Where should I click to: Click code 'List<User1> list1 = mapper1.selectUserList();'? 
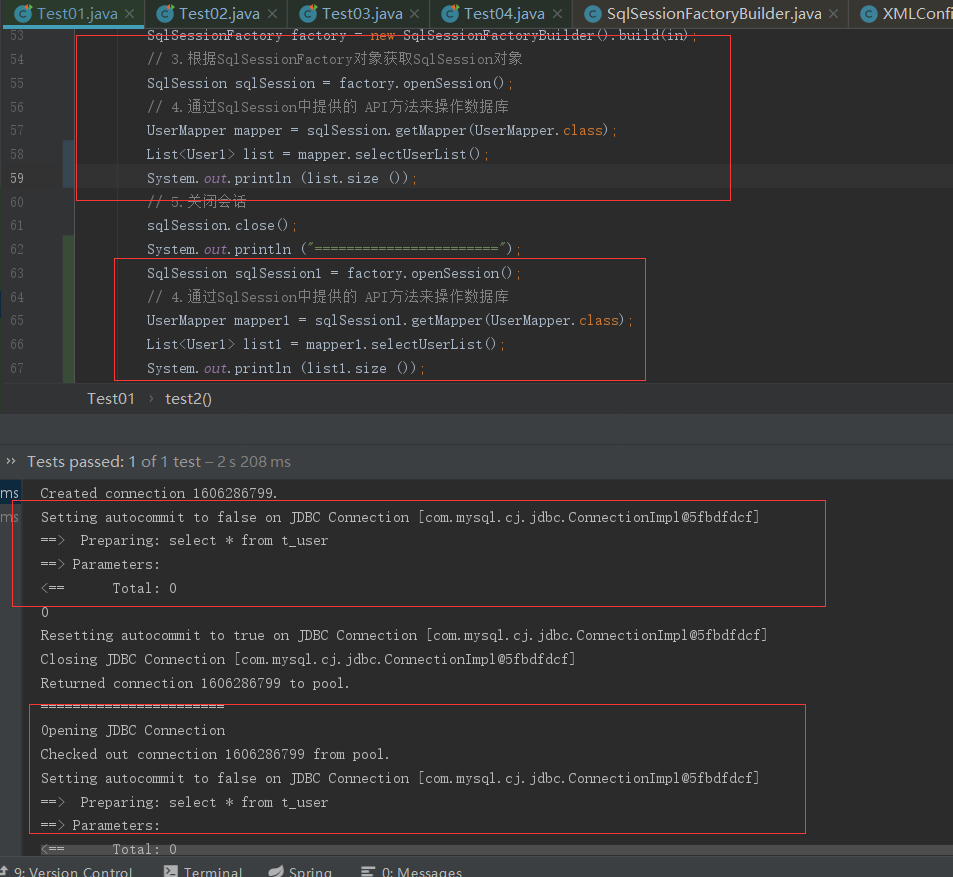326,345
